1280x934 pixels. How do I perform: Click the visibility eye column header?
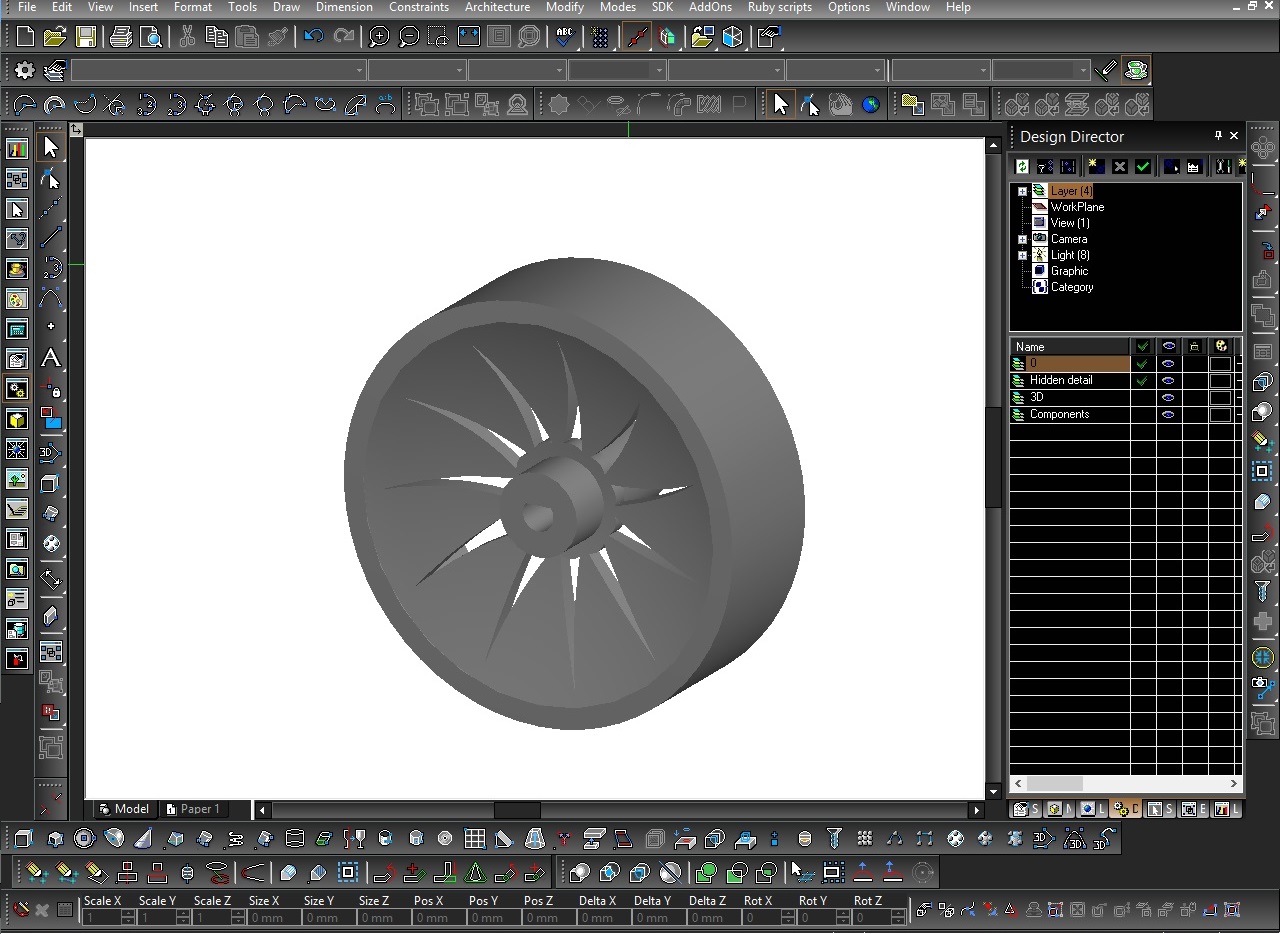tap(1168, 347)
